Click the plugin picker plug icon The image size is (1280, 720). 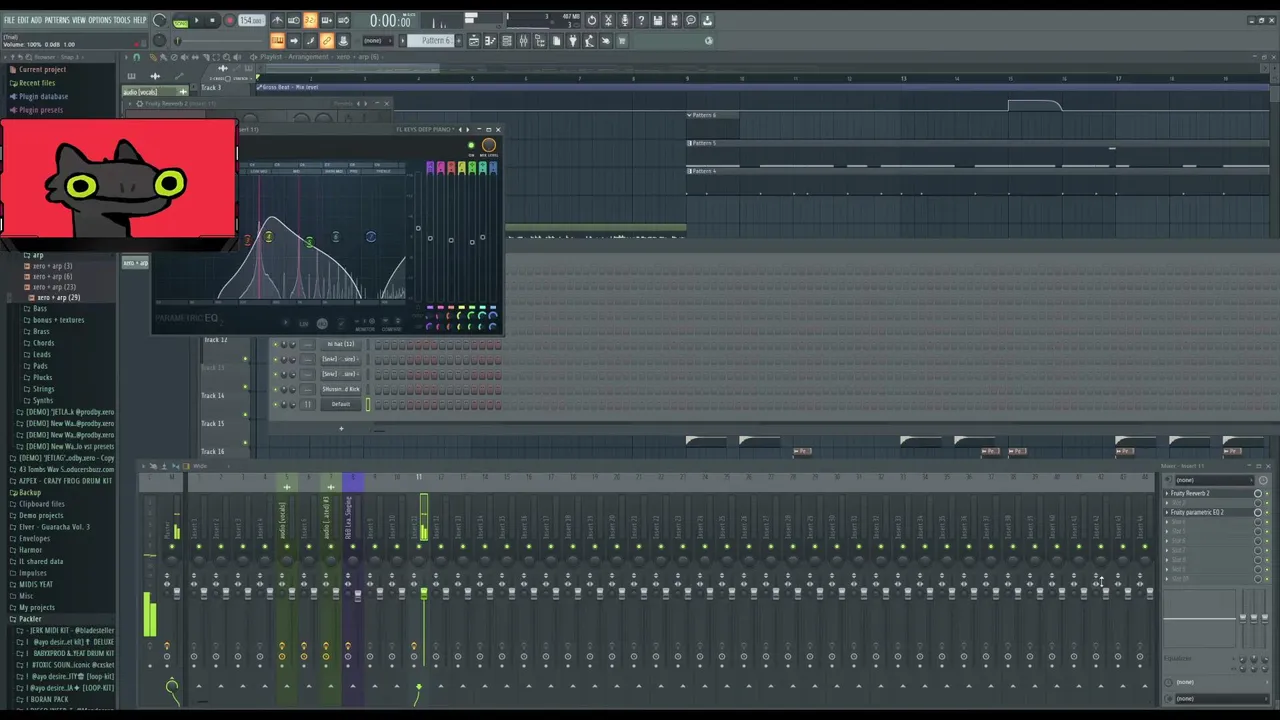point(573,40)
